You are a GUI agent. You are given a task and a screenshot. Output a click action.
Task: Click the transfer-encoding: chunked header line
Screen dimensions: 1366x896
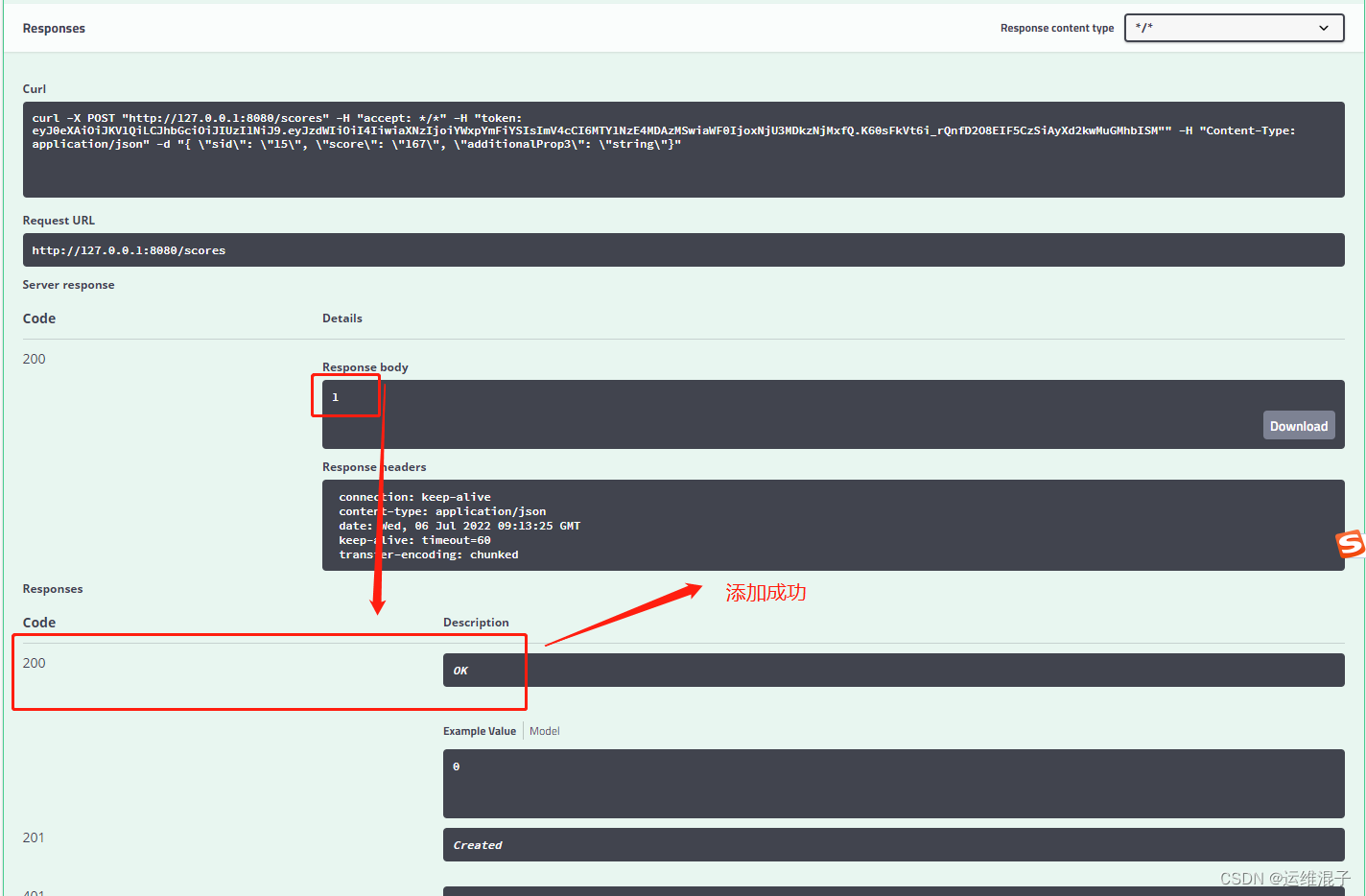tap(429, 554)
